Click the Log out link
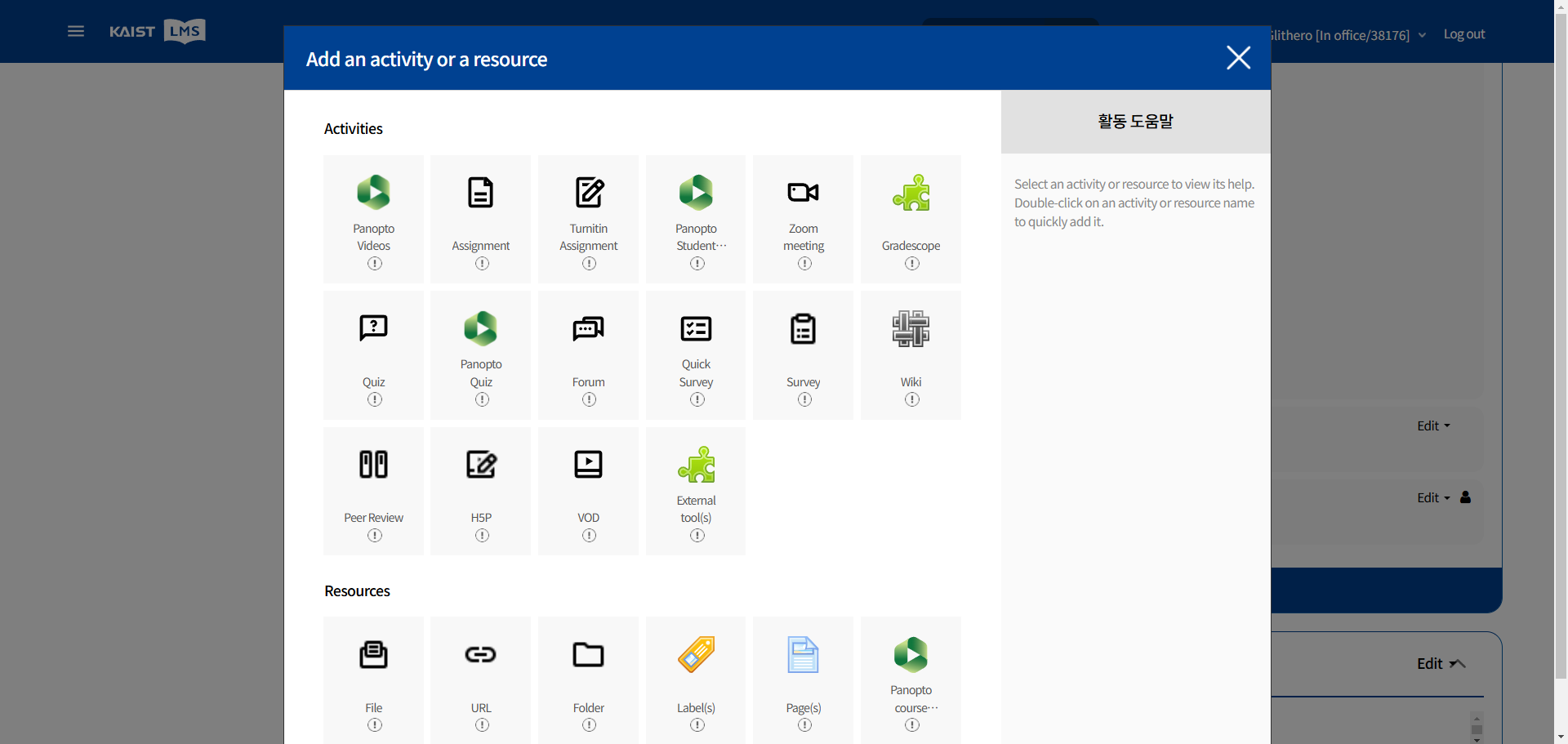The width and height of the screenshot is (1568, 744). coord(1464,34)
